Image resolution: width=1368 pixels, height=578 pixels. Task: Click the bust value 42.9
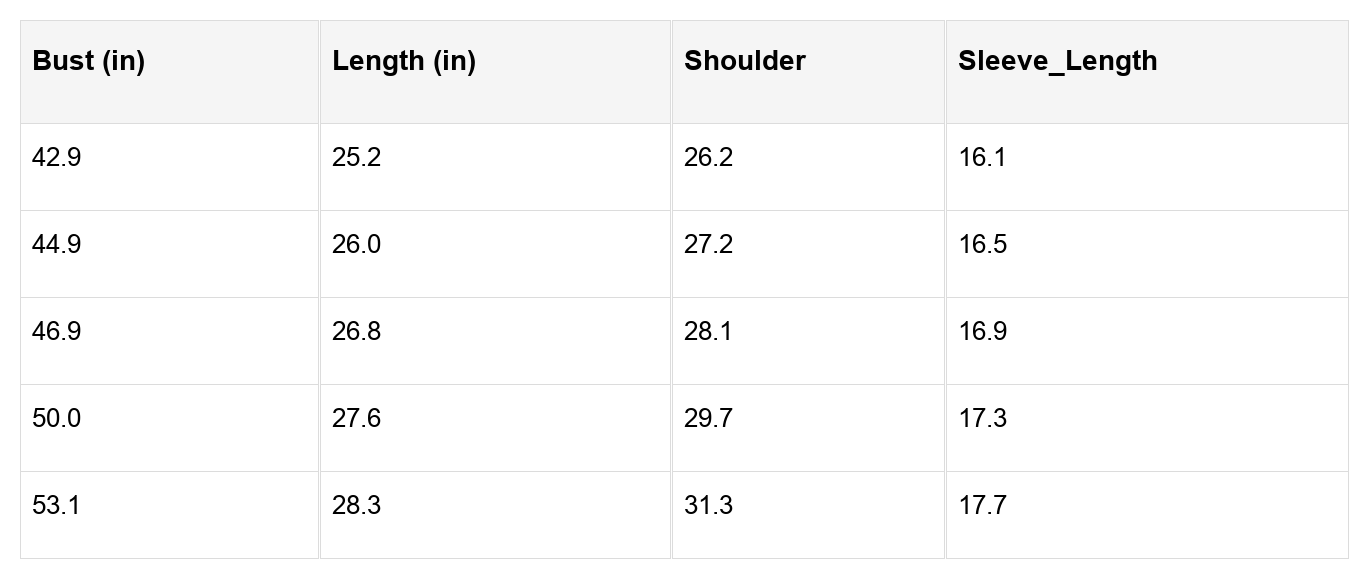click(57, 158)
